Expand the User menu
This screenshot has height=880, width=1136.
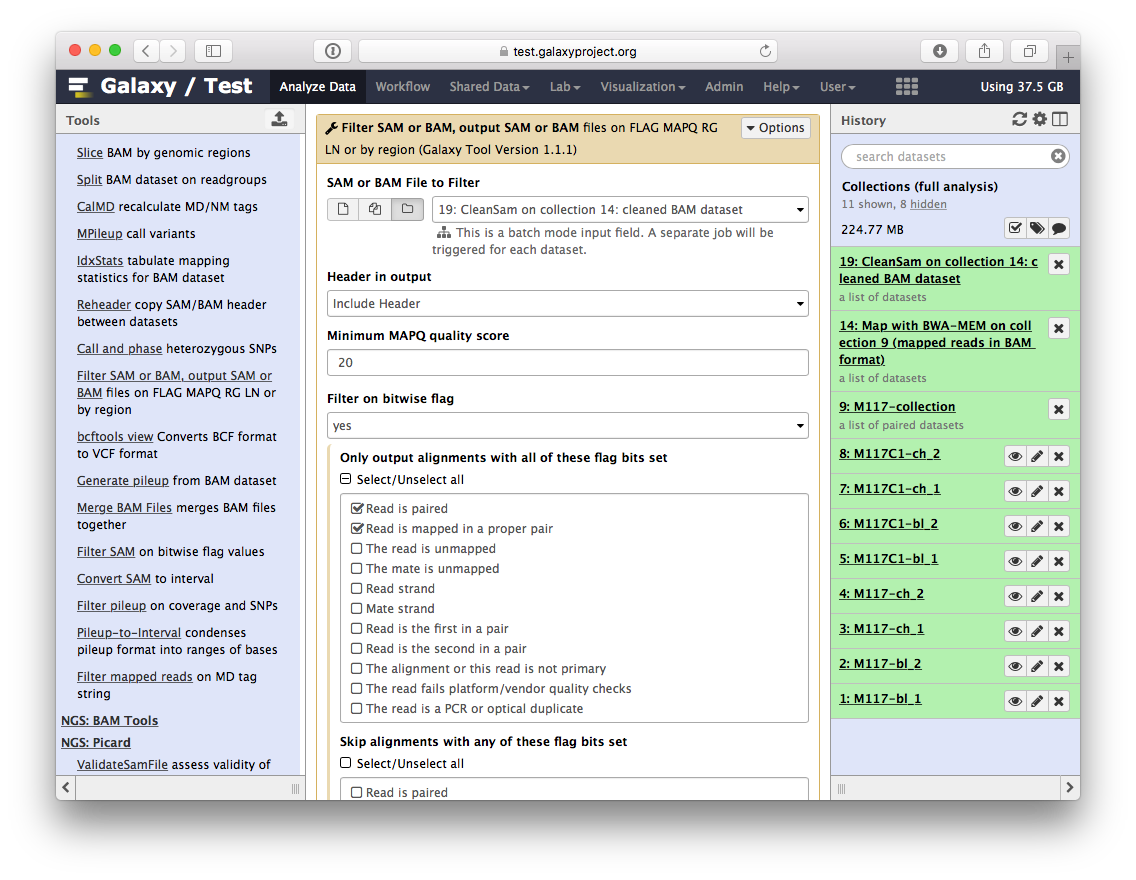[x=838, y=86]
